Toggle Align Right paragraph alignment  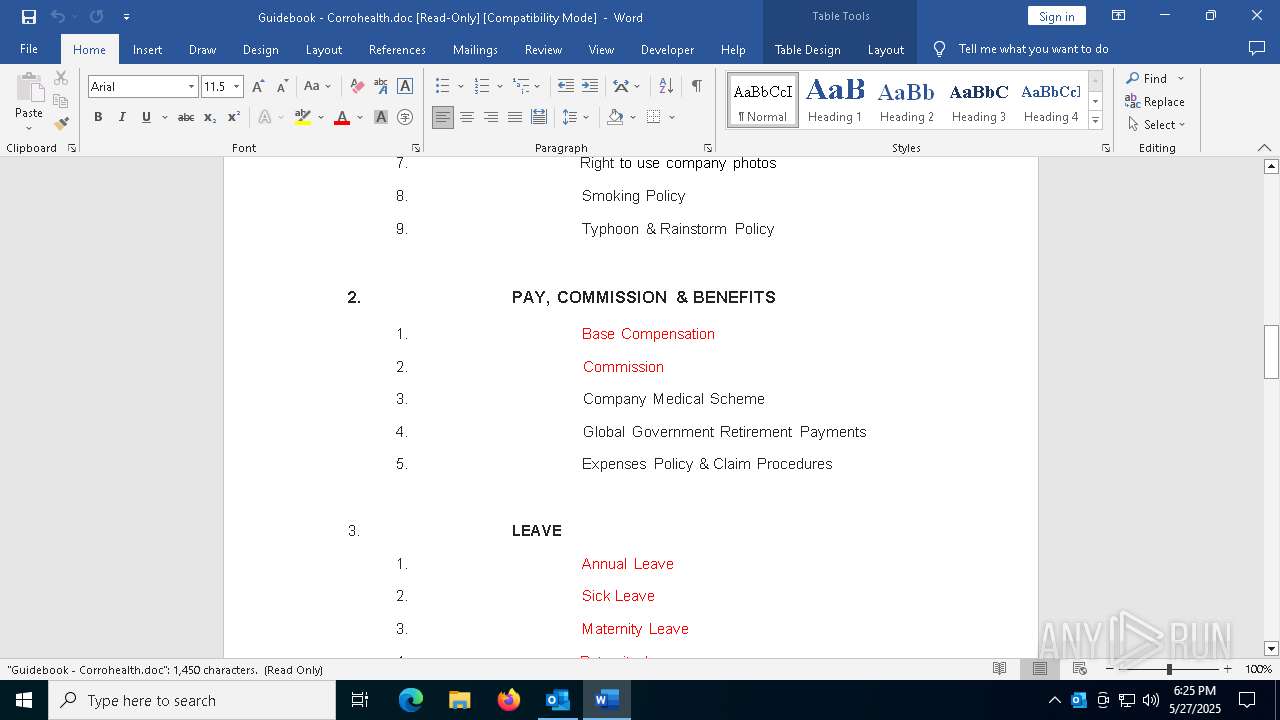click(x=491, y=117)
